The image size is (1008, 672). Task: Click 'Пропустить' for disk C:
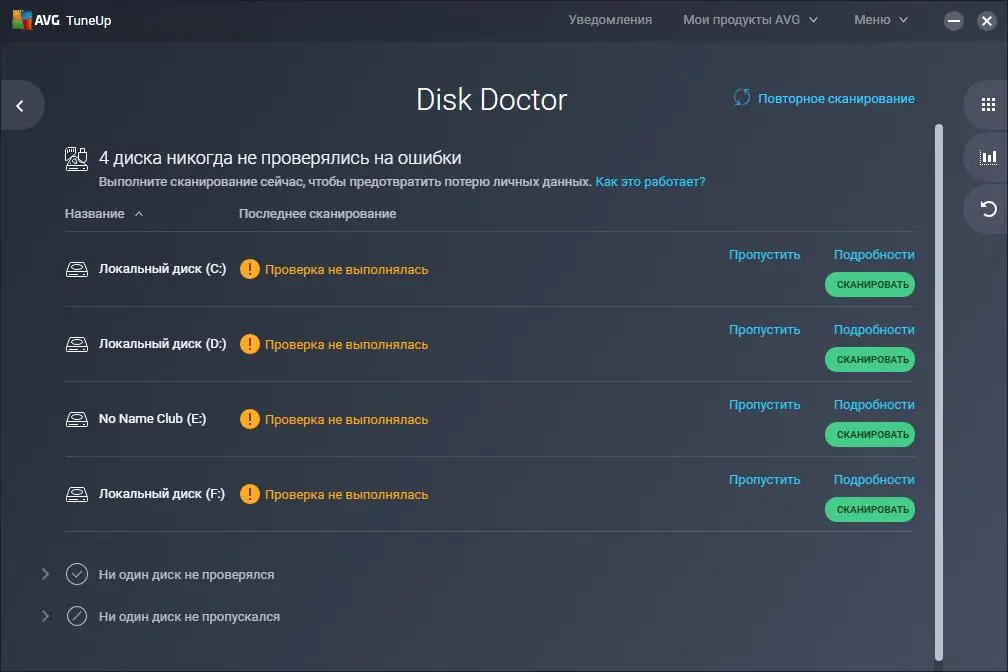coord(764,255)
